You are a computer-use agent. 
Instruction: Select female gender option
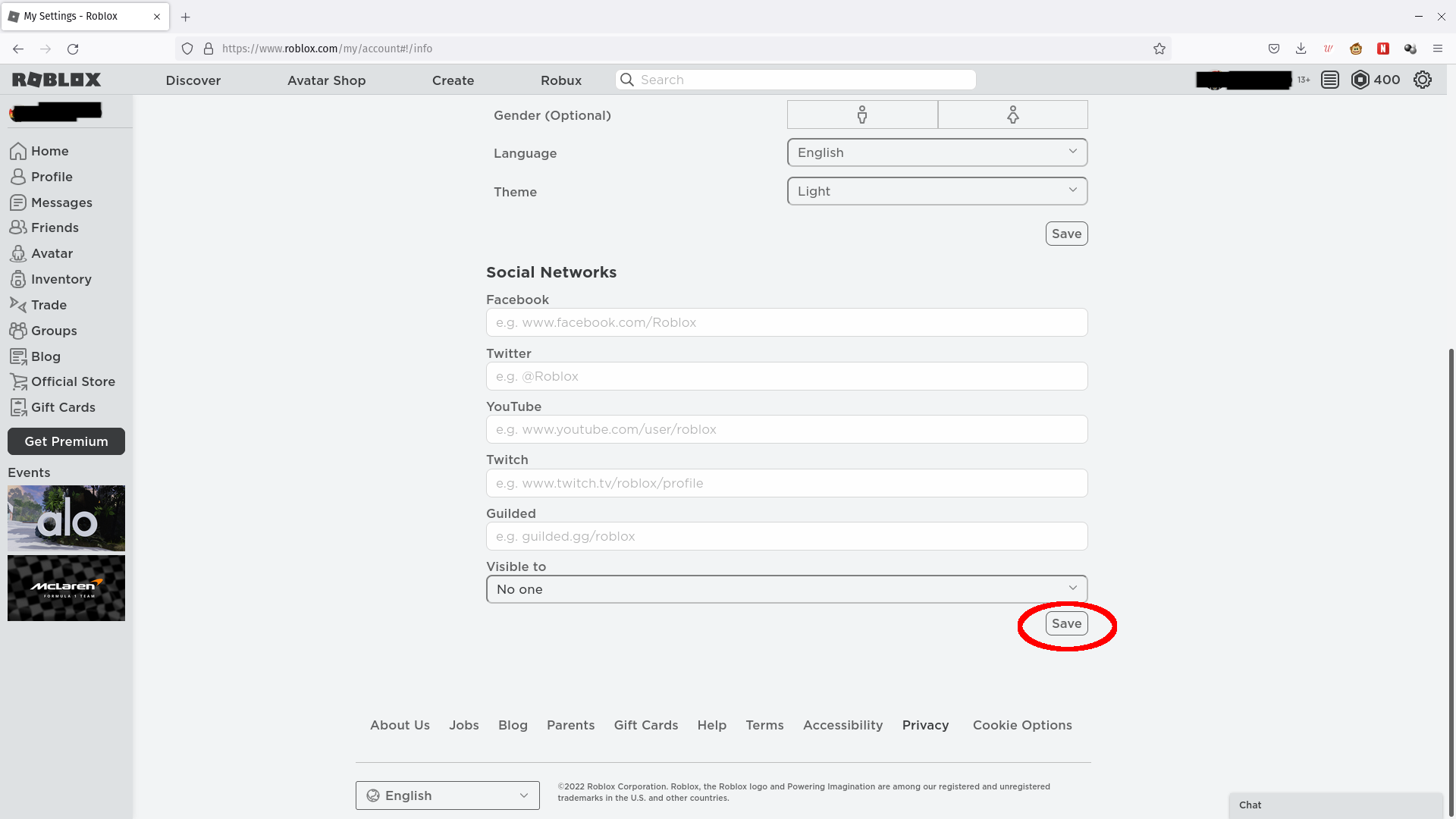pos(1013,115)
